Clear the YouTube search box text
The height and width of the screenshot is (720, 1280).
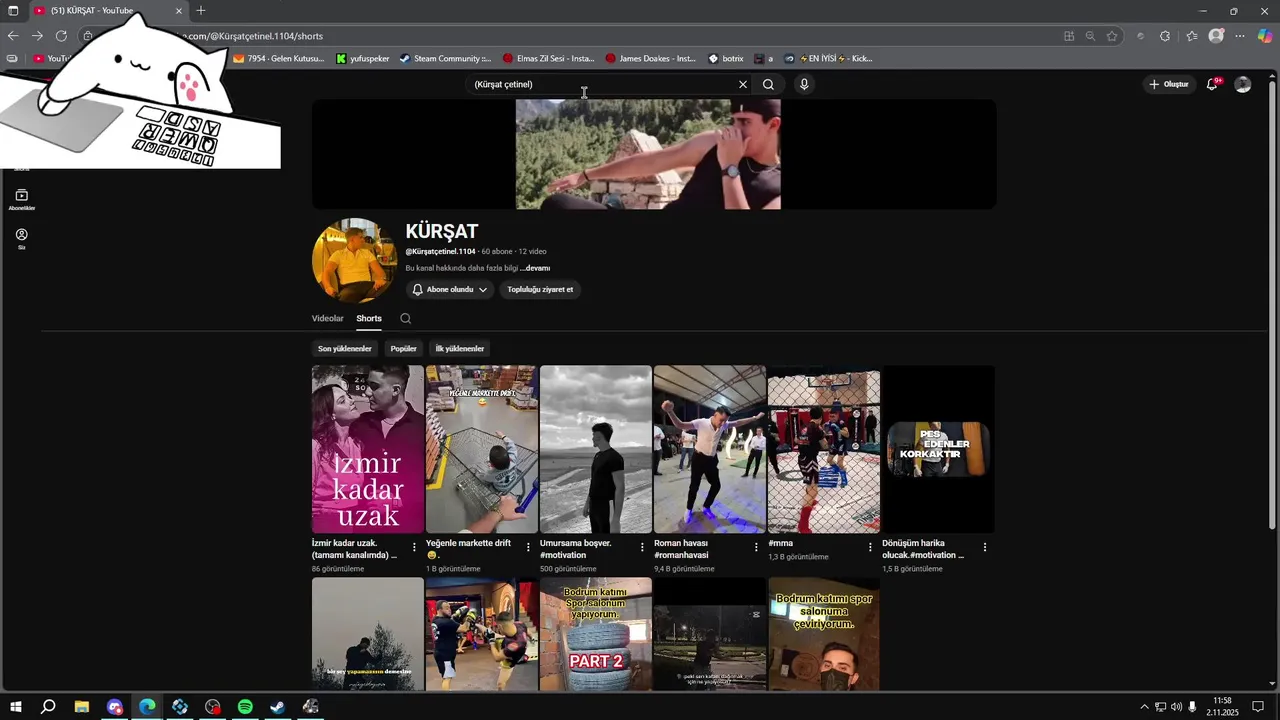click(x=742, y=84)
